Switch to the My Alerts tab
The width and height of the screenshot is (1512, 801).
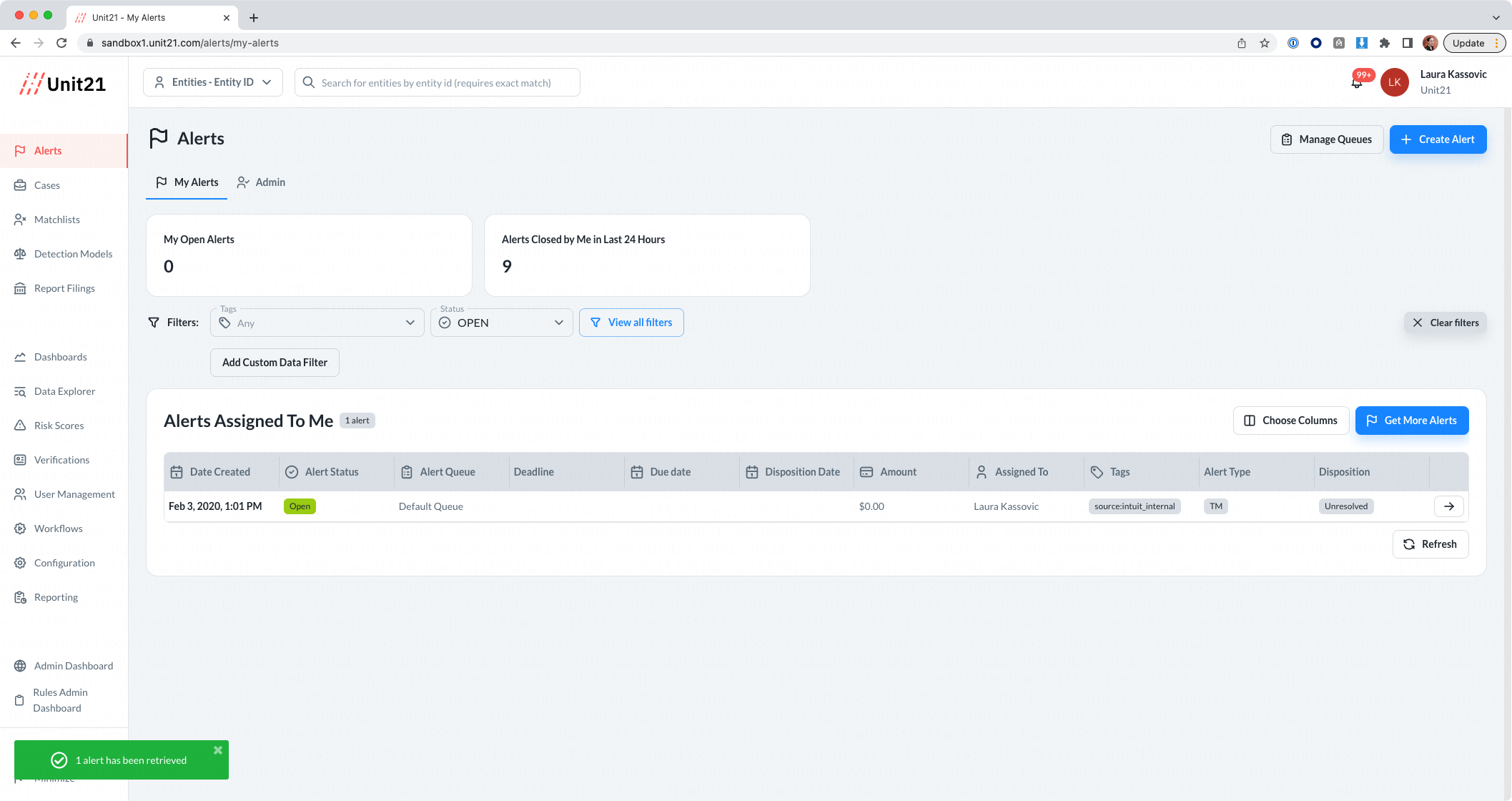187,182
